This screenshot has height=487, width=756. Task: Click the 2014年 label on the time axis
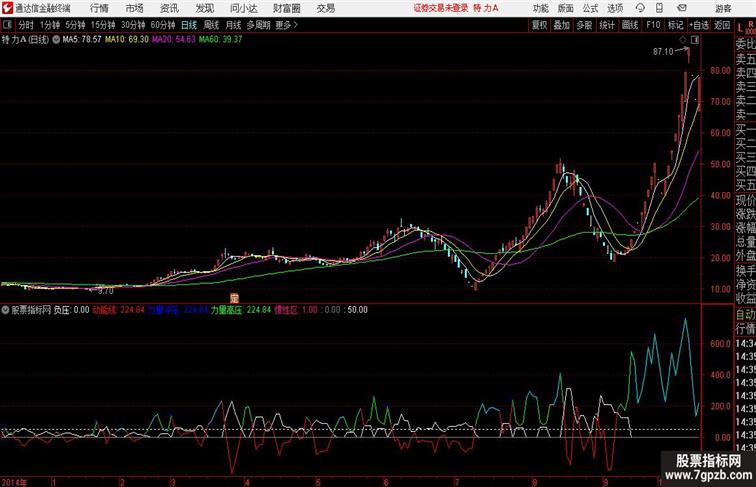coord(14,482)
